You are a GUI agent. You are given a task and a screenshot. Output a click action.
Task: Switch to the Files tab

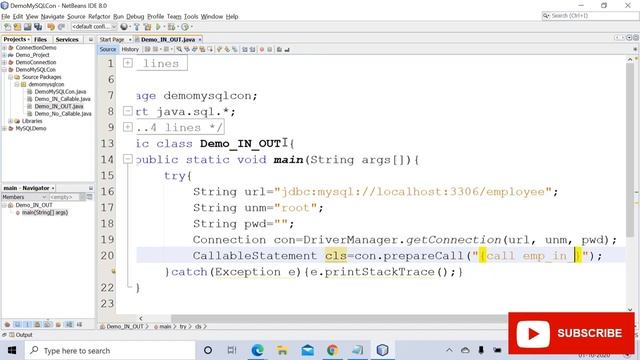point(40,40)
